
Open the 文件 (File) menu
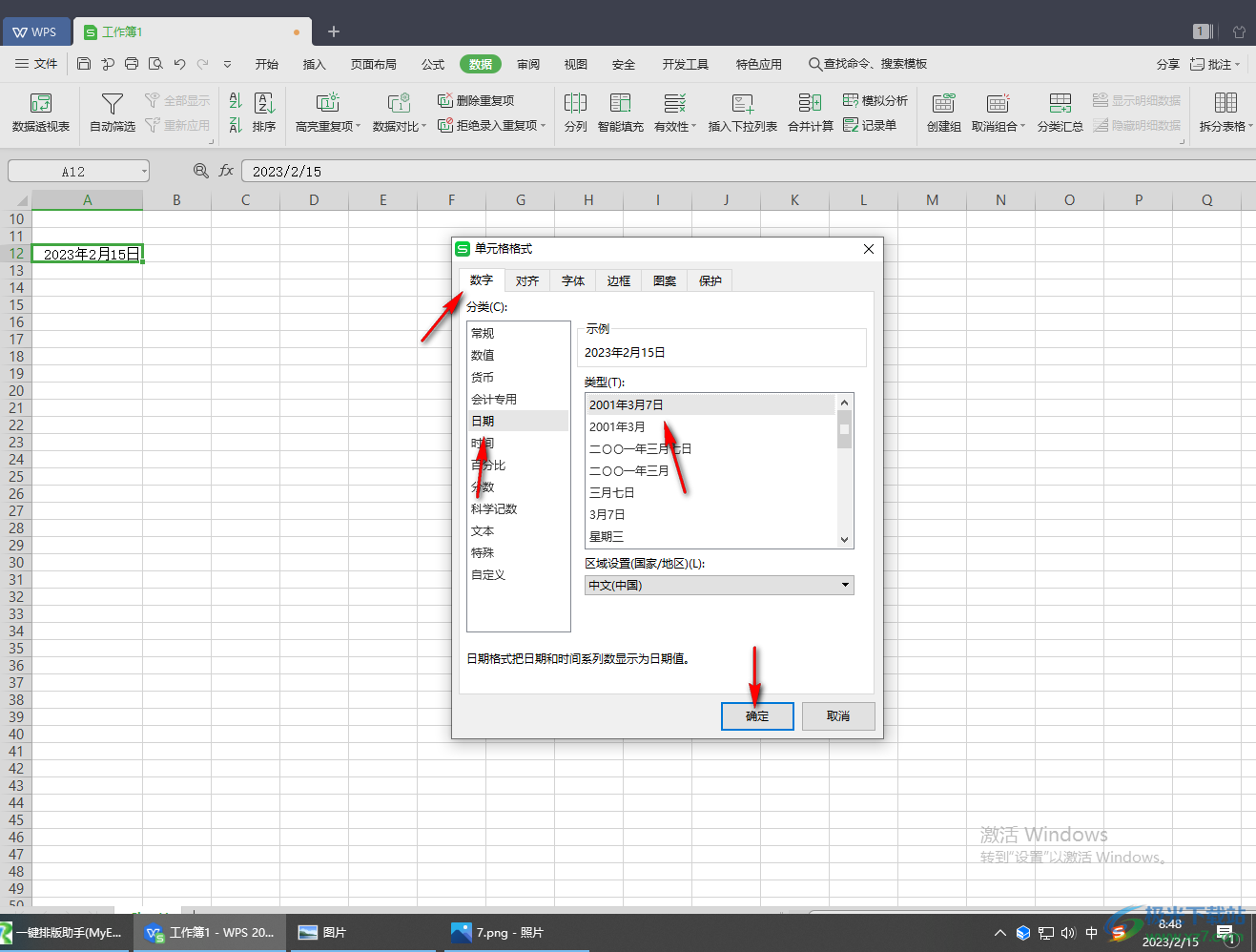(36, 64)
